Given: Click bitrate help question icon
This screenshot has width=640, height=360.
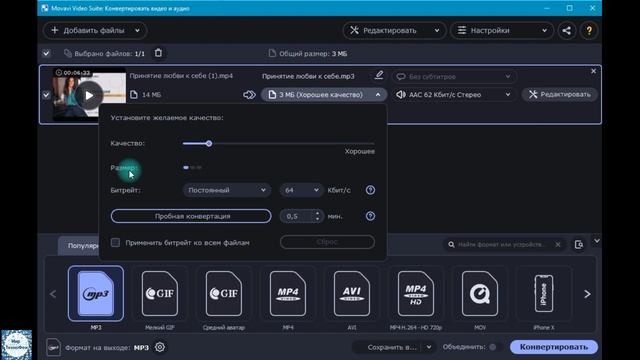Looking at the screenshot, I should click(x=370, y=190).
